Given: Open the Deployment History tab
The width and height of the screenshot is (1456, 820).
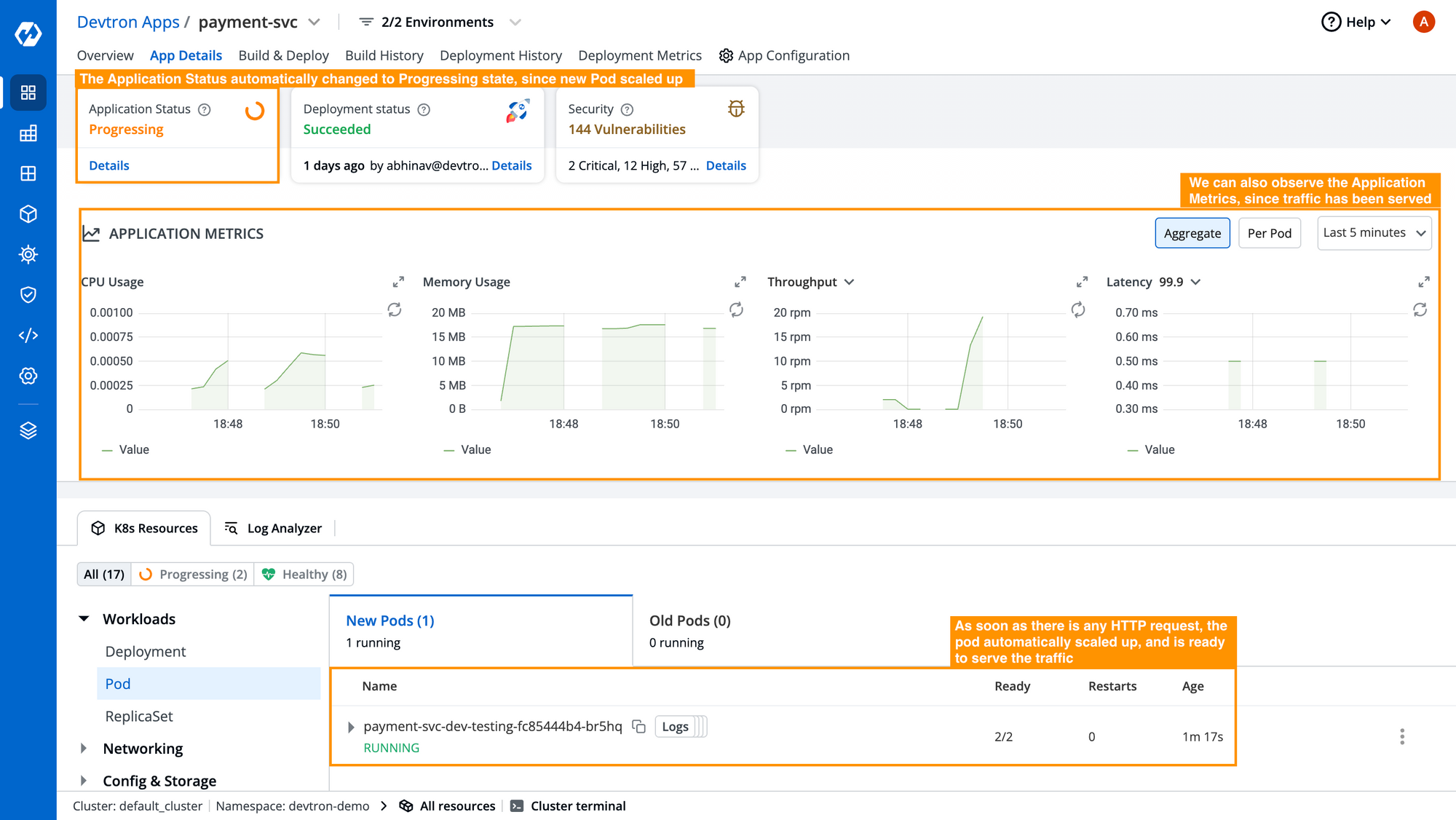Looking at the screenshot, I should (501, 55).
